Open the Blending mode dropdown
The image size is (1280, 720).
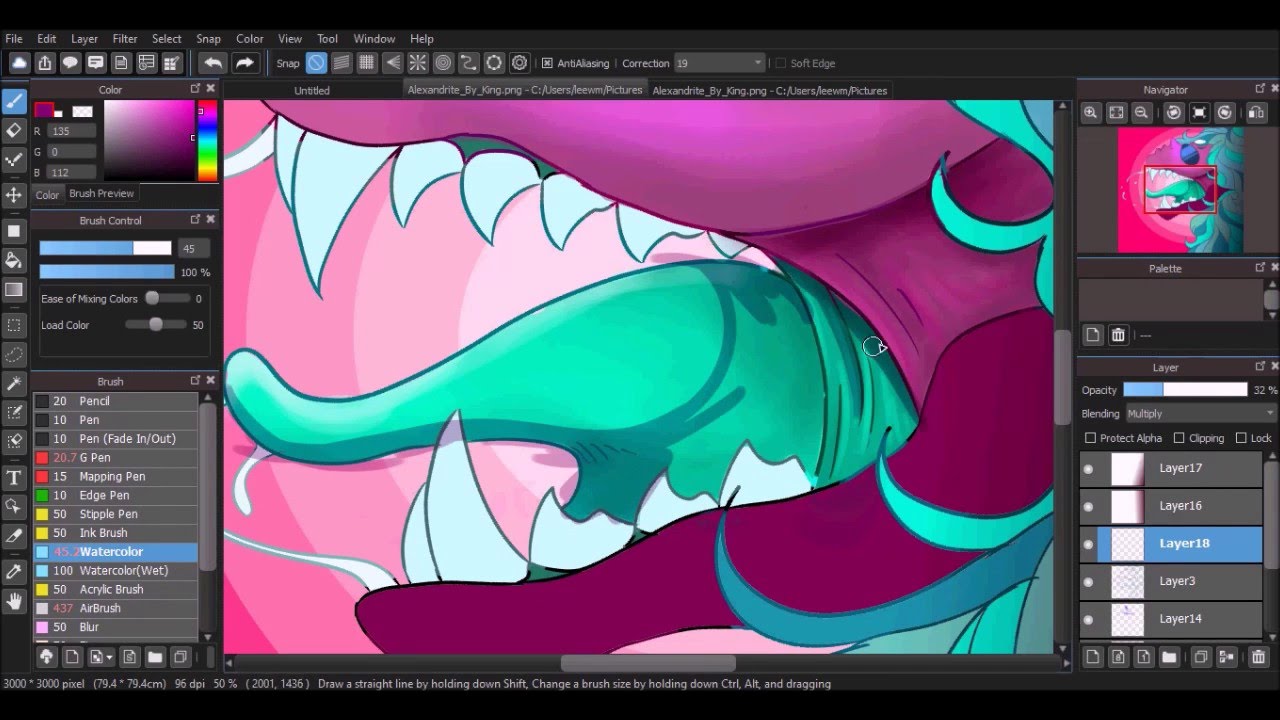(1201, 414)
